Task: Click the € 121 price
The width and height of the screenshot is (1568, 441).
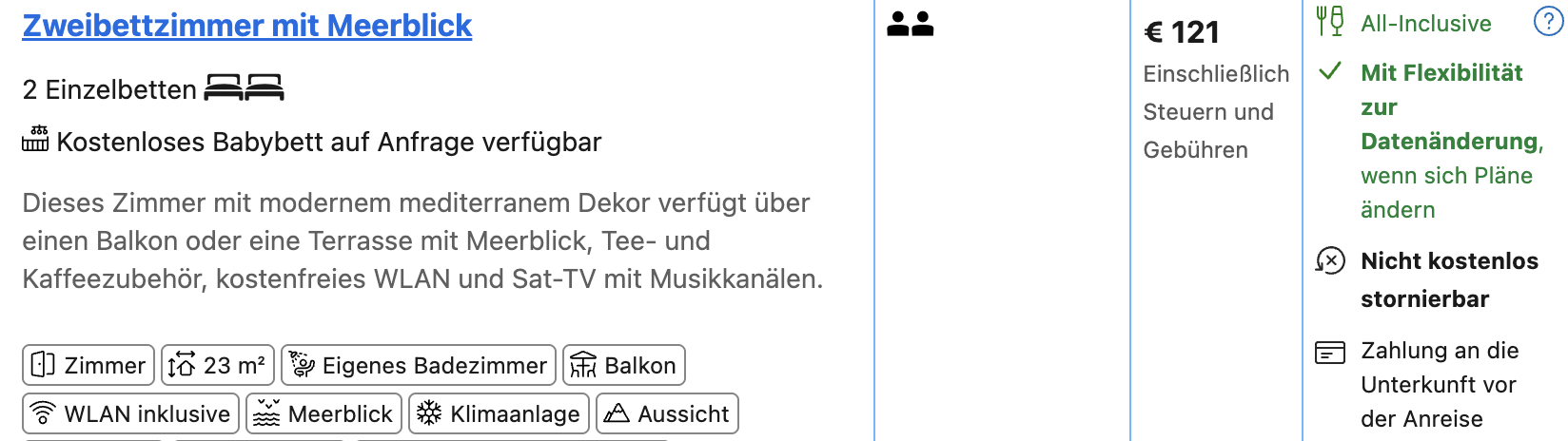Action: pos(1182,32)
